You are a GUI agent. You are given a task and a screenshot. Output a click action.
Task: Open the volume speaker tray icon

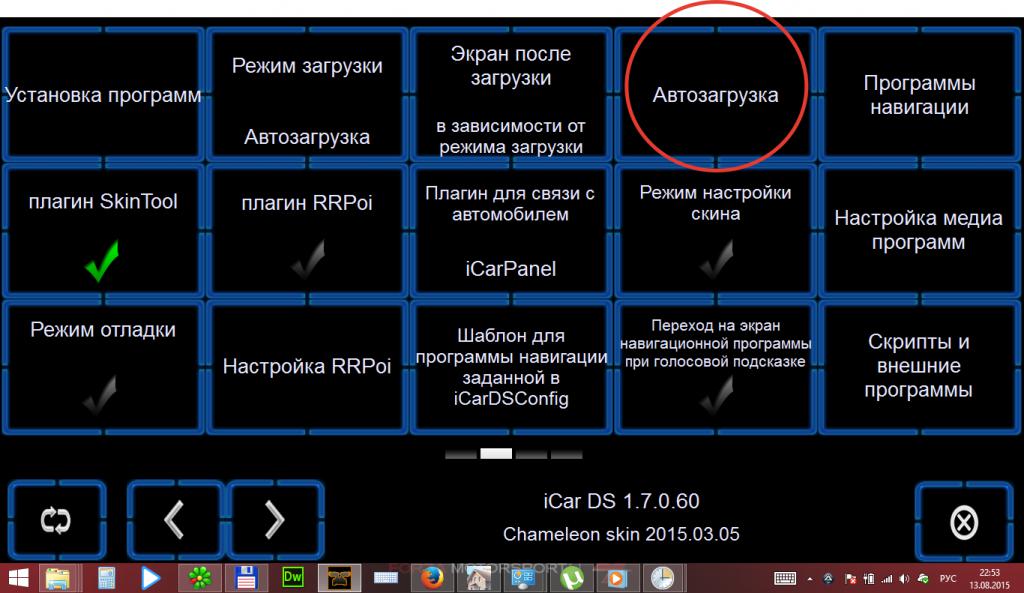(904, 579)
